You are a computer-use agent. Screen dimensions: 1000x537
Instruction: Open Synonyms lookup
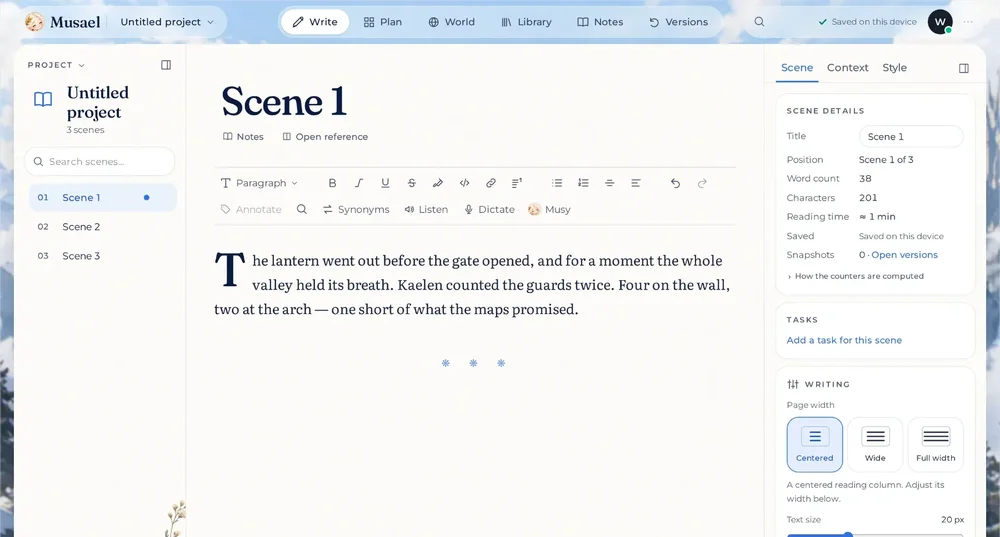coord(356,209)
